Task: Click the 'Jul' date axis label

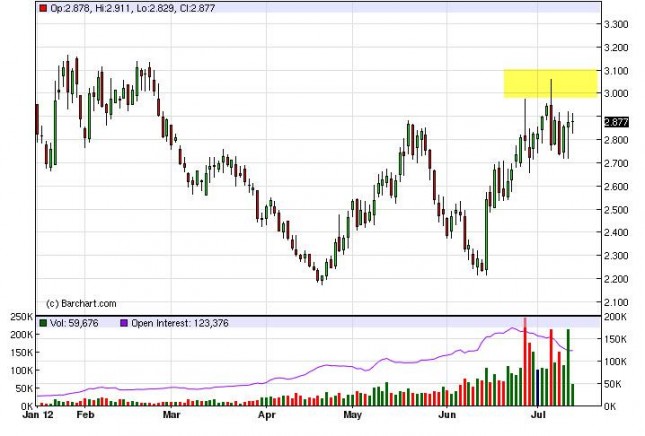Action: tap(538, 415)
